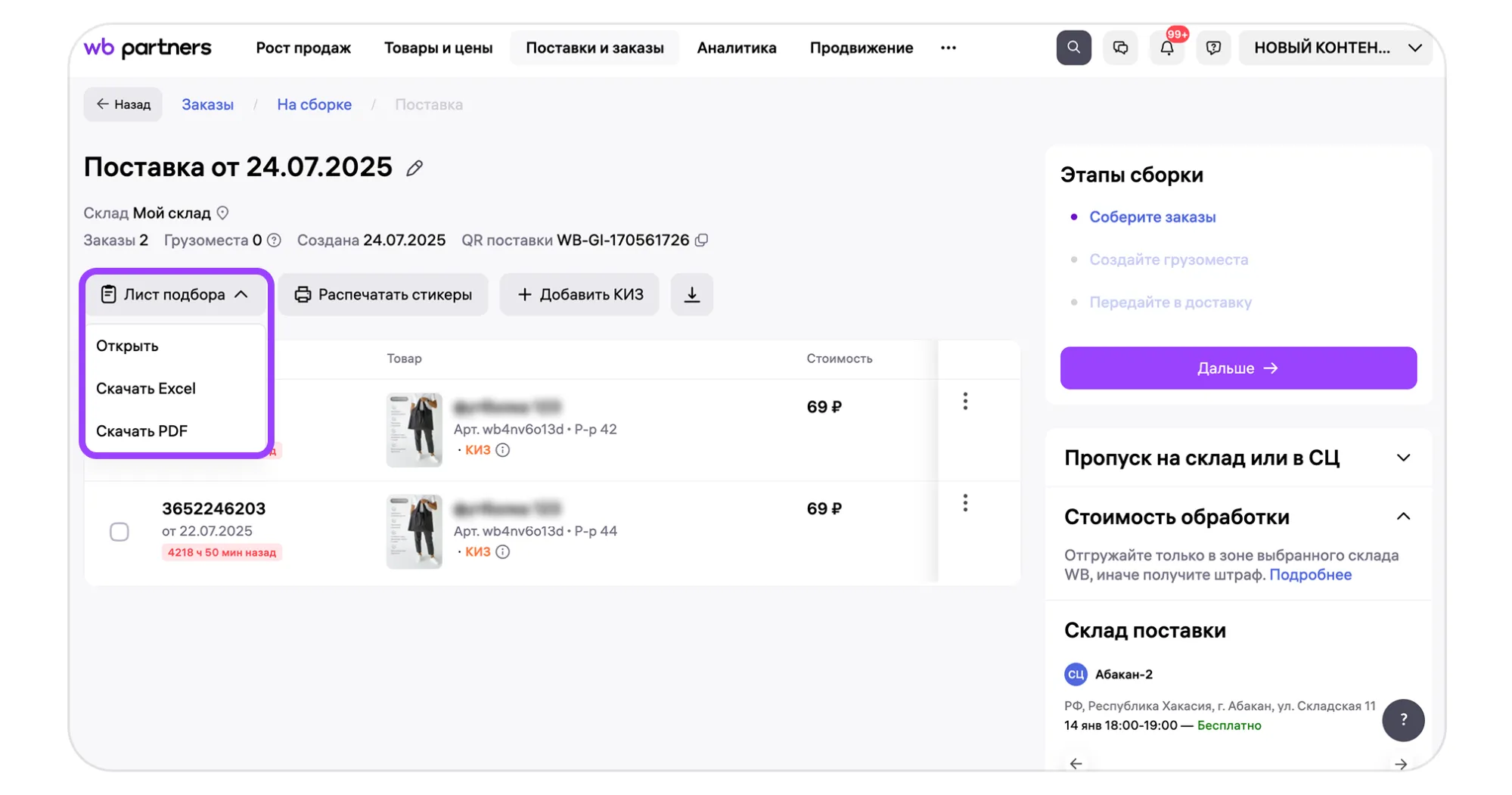The width and height of the screenshot is (1512, 795).
Task: Click the download arrow icon button
Action: tap(691, 294)
